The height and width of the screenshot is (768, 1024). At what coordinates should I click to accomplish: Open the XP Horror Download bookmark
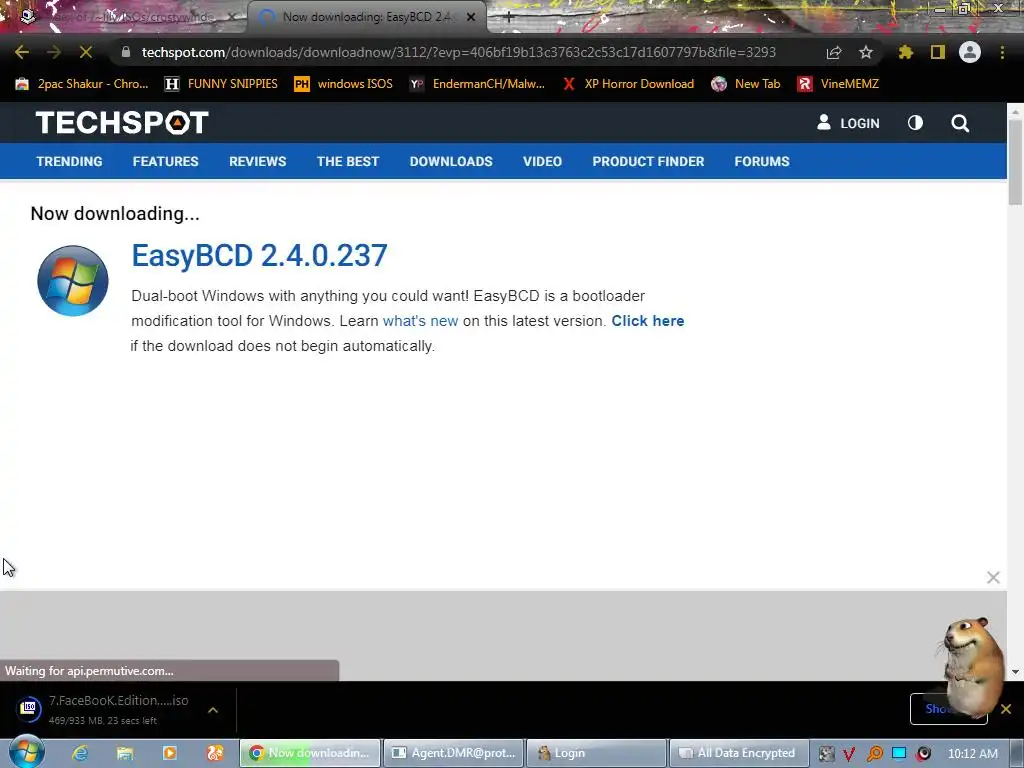628,84
